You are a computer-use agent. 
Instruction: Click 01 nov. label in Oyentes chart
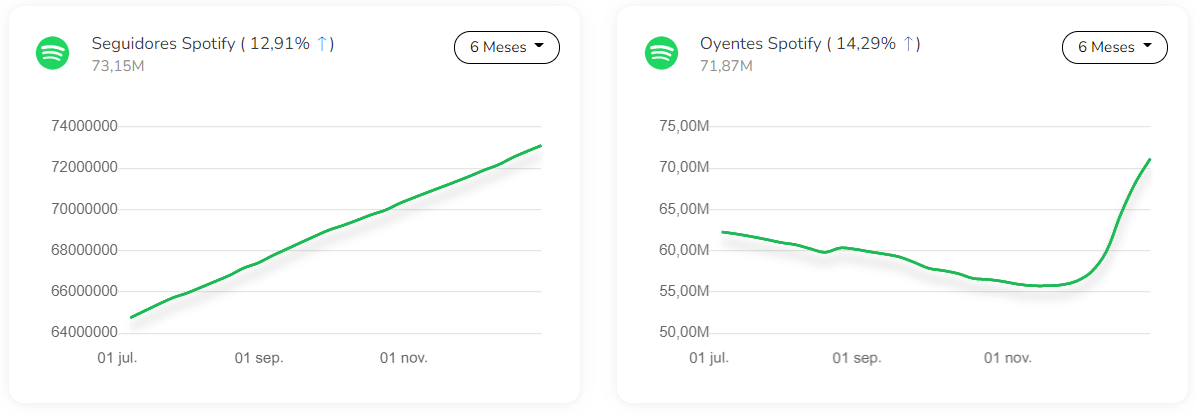(1008, 358)
